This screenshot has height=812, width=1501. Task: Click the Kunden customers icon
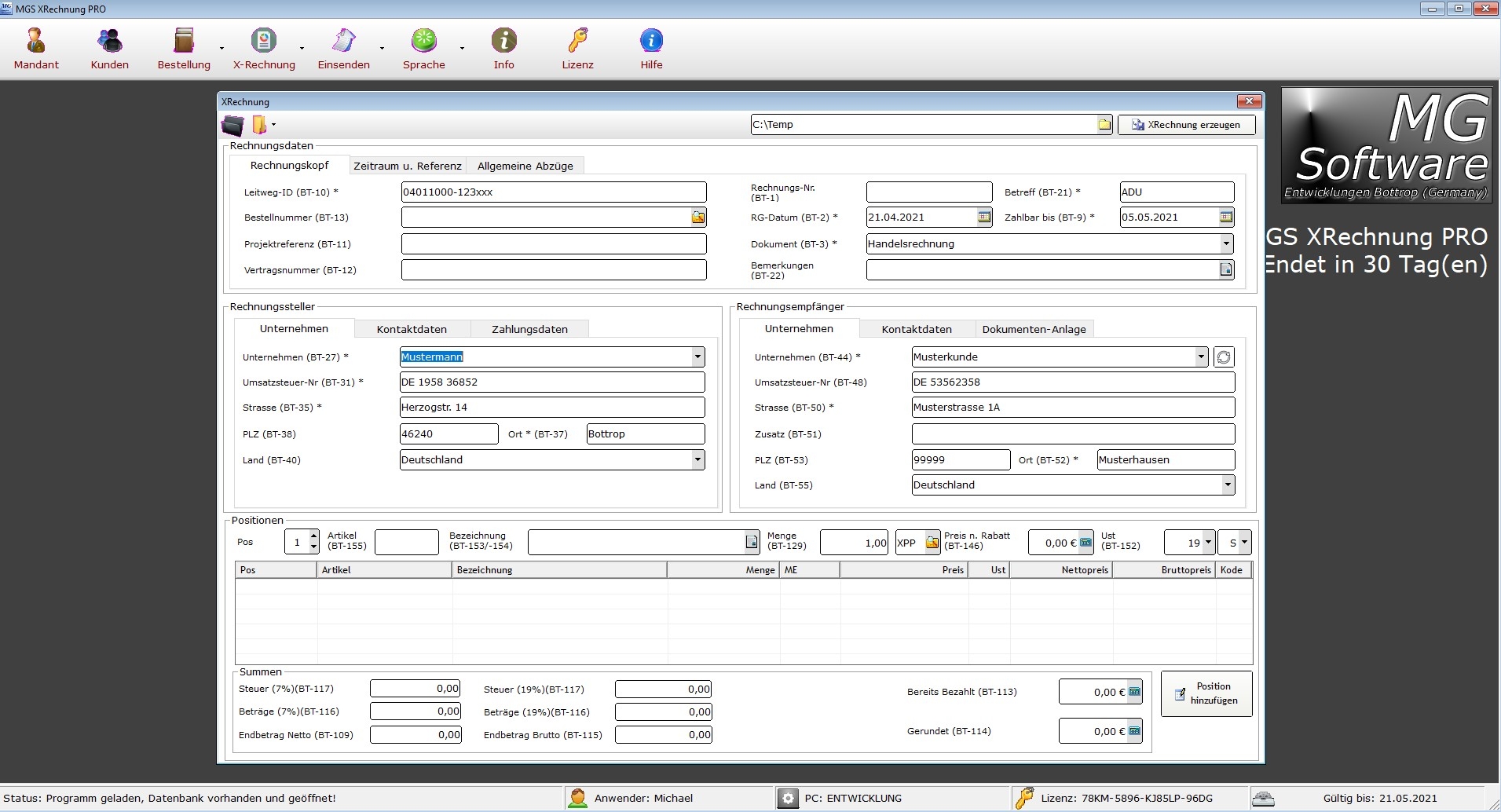[x=109, y=49]
